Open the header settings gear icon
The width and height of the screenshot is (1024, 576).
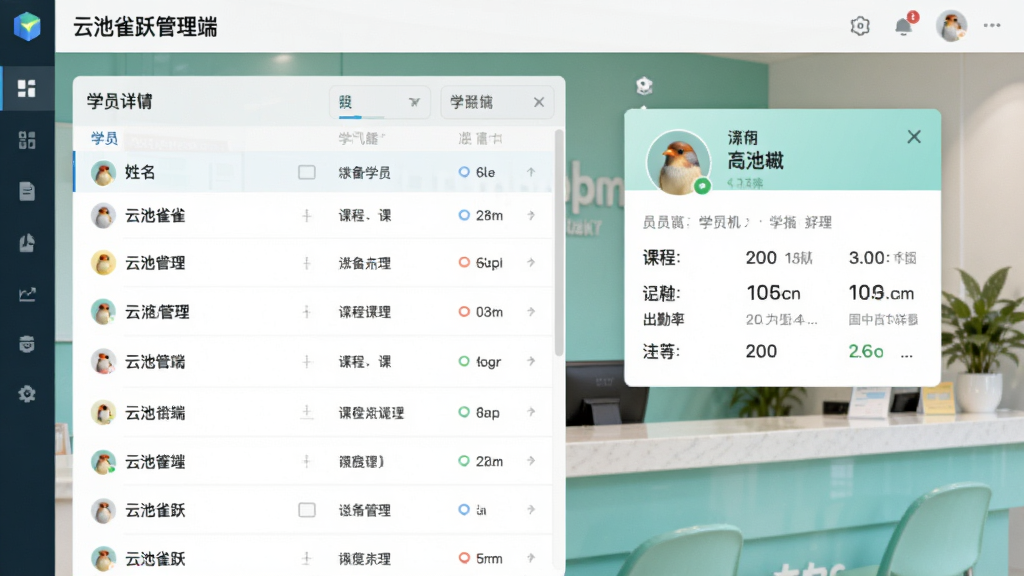pos(860,26)
